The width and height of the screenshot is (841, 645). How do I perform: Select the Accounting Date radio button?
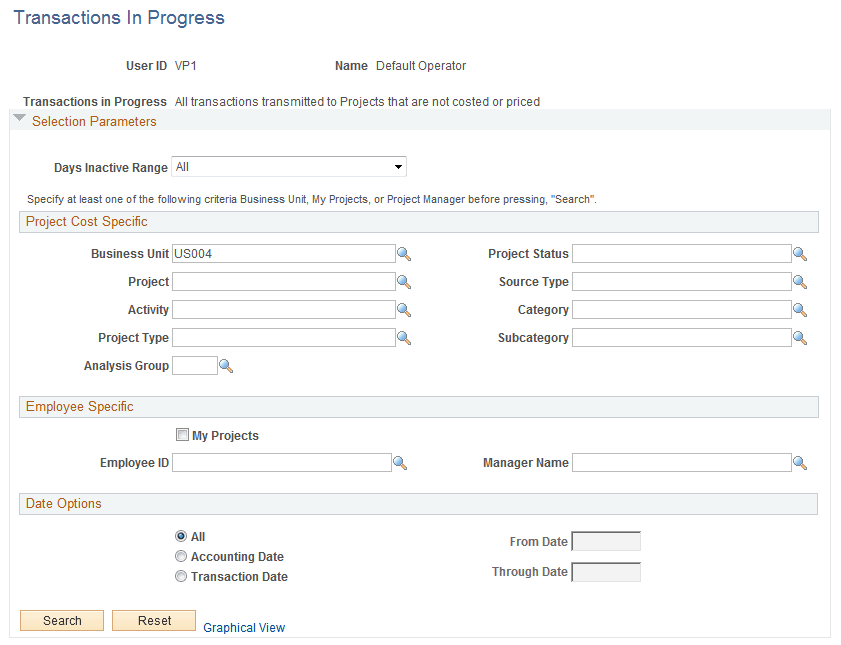coord(181,556)
